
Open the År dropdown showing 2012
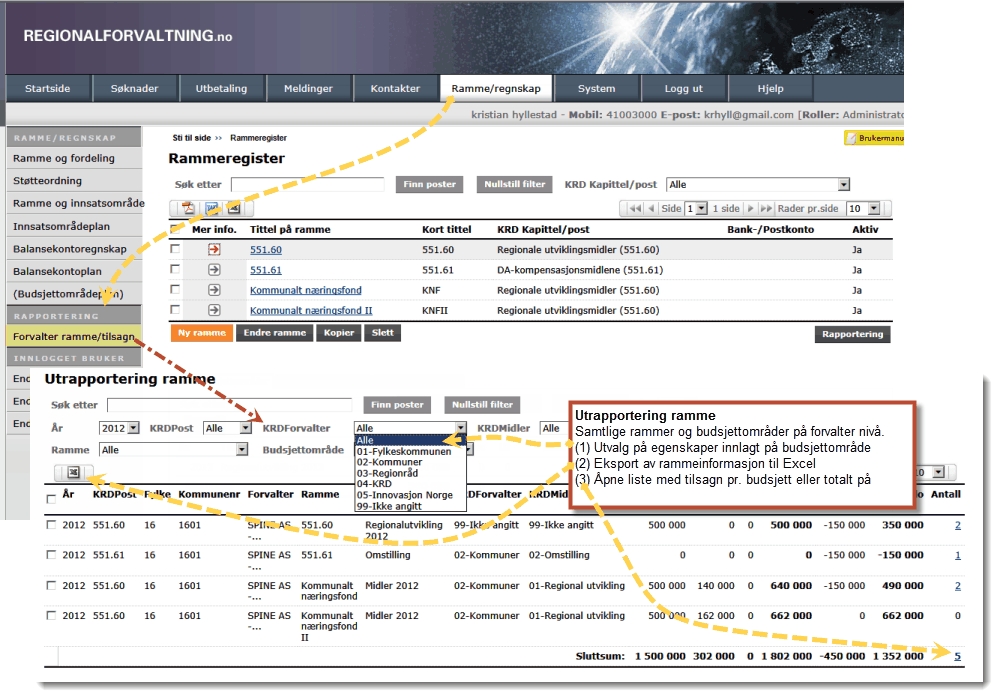133,428
